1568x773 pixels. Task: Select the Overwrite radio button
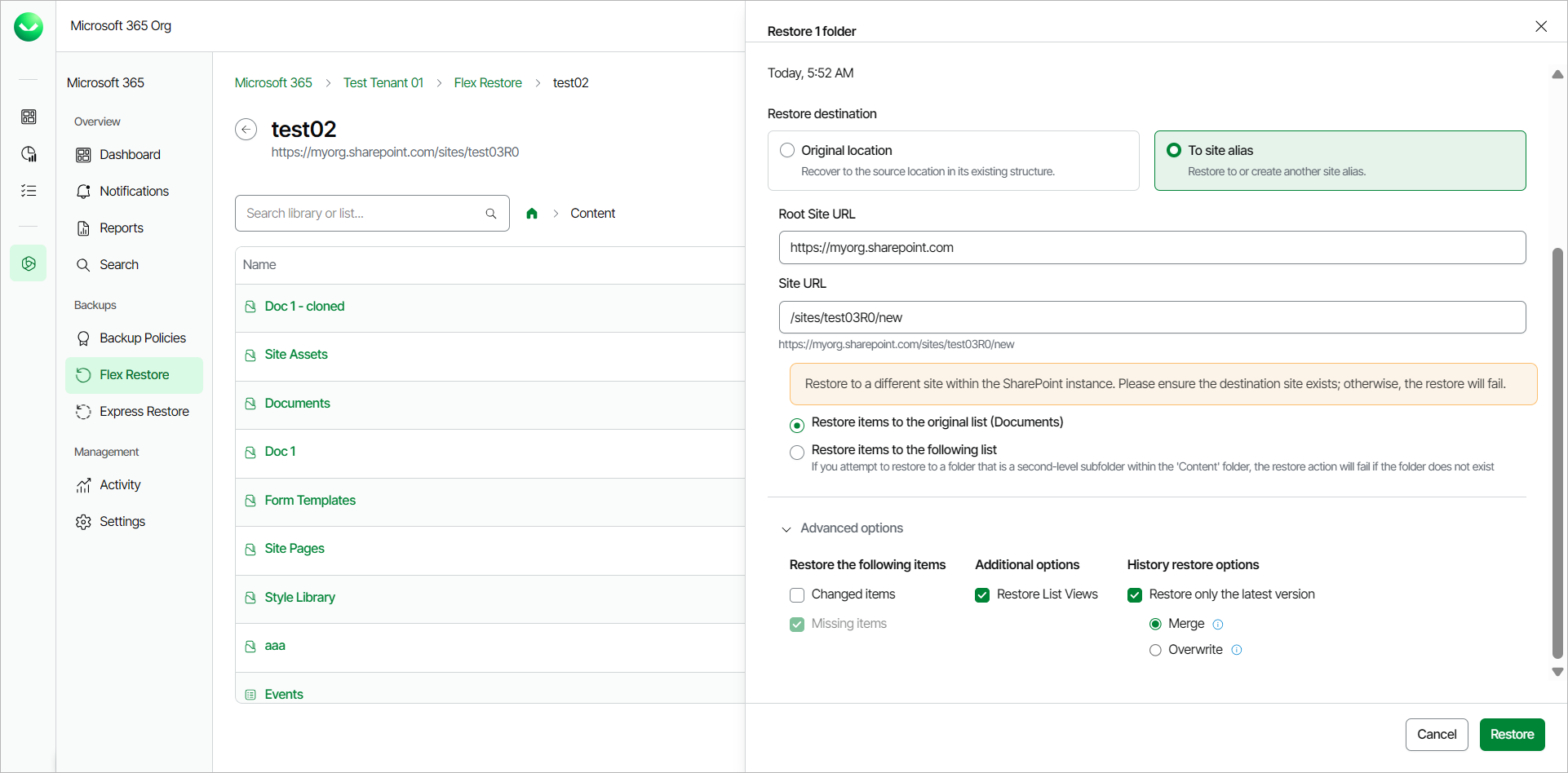1155,651
